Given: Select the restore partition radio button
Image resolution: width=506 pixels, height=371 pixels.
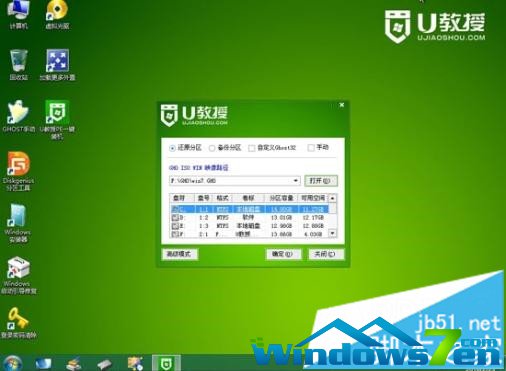Looking at the screenshot, I should click(x=172, y=148).
